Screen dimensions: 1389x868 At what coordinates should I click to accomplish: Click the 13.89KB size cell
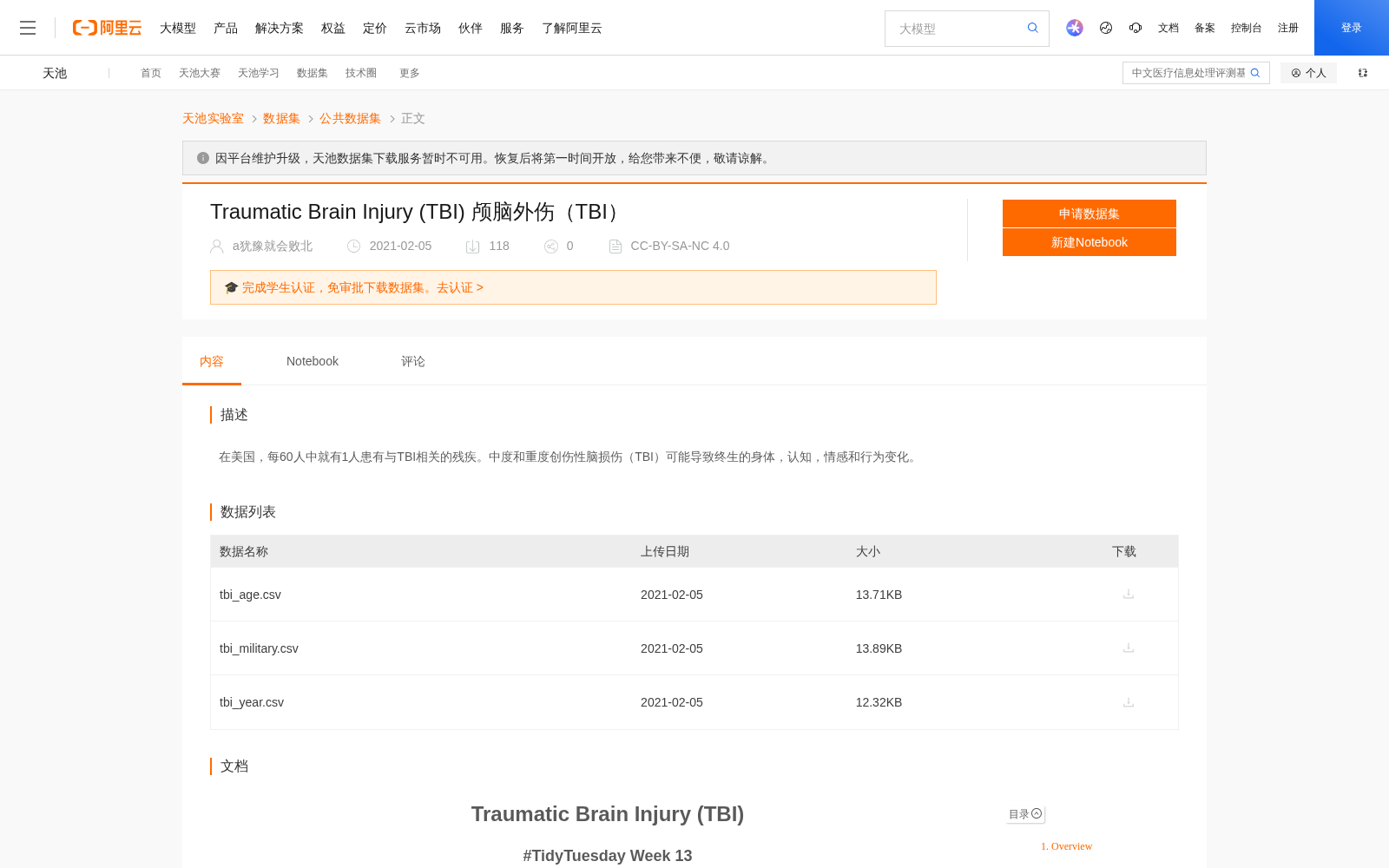[x=879, y=648]
